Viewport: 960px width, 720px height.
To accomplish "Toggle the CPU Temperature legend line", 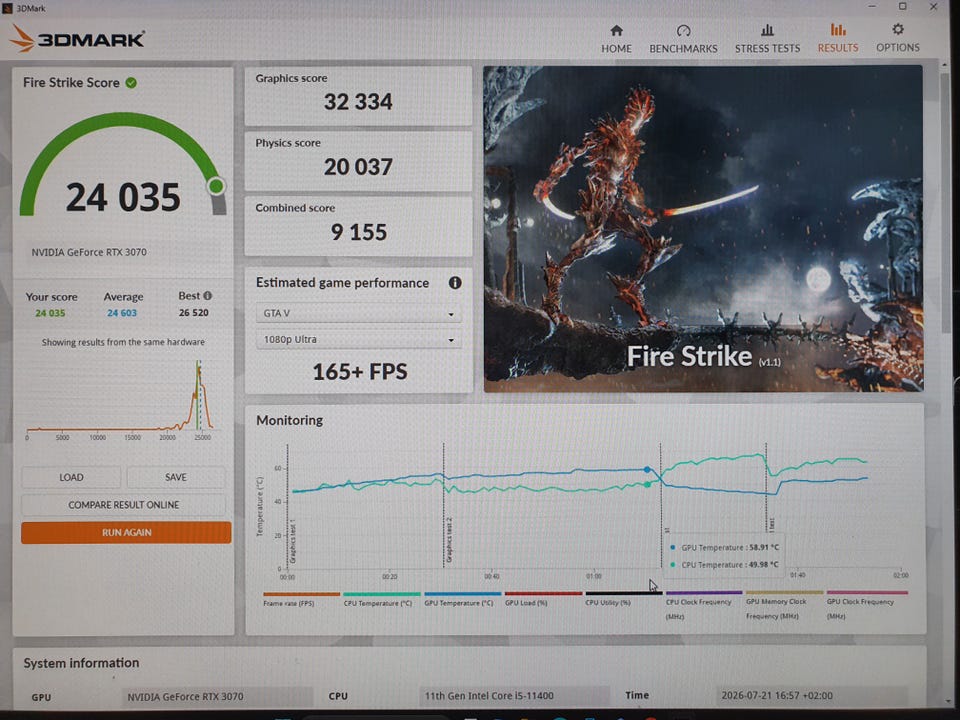I will [x=381, y=599].
